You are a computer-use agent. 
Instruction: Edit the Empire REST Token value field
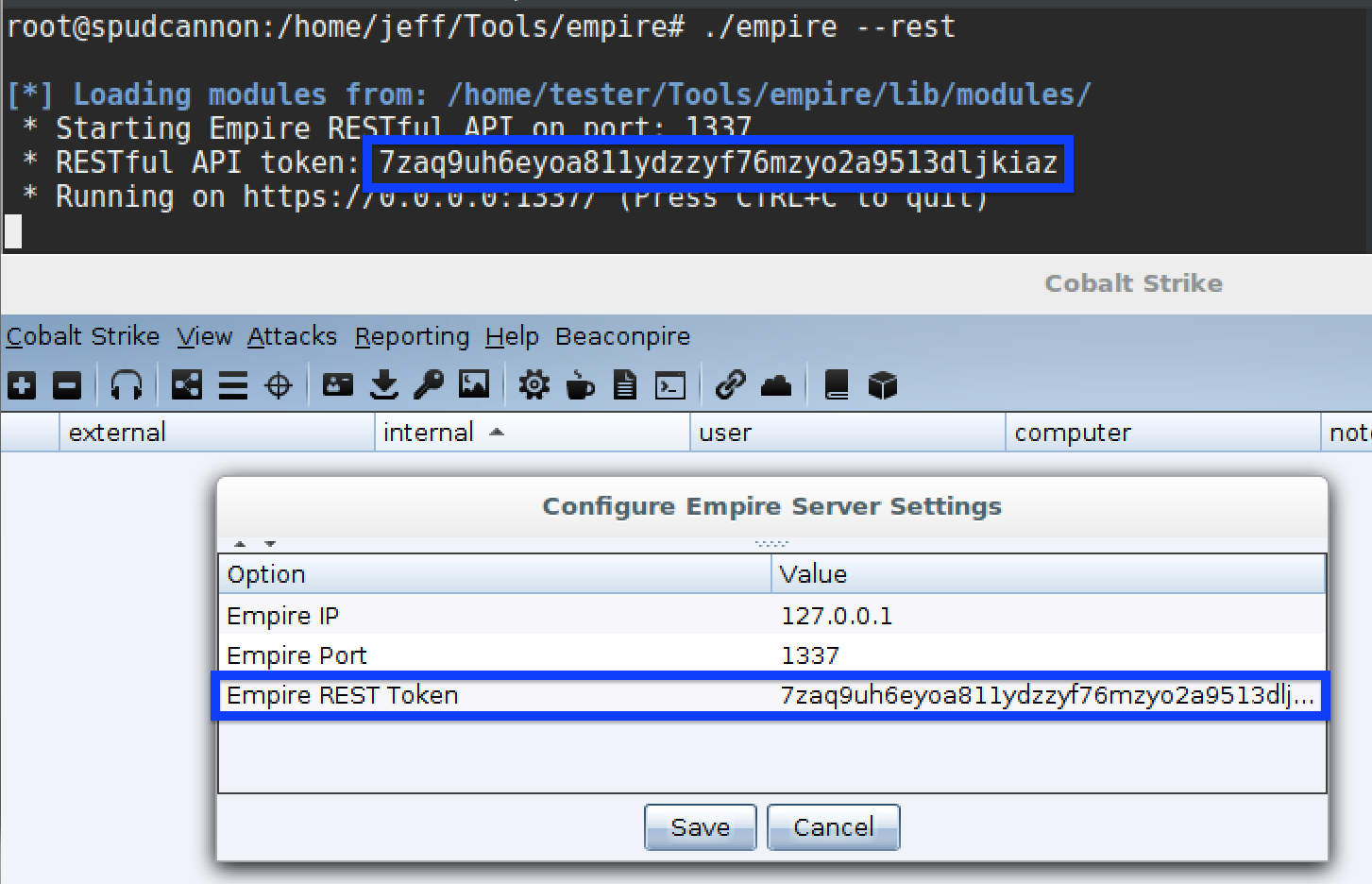[x=1049, y=695]
